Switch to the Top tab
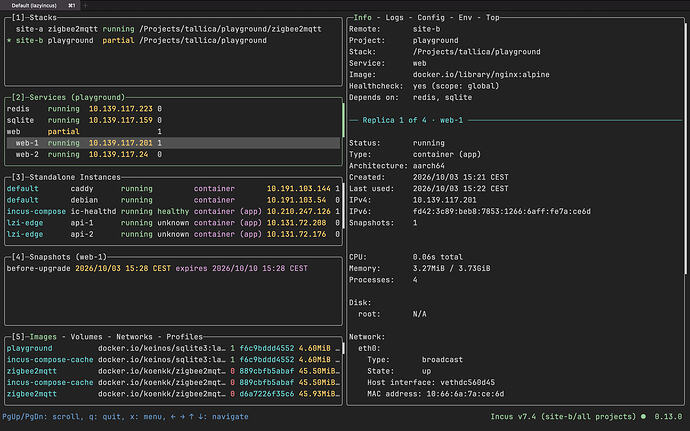 [x=492, y=18]
